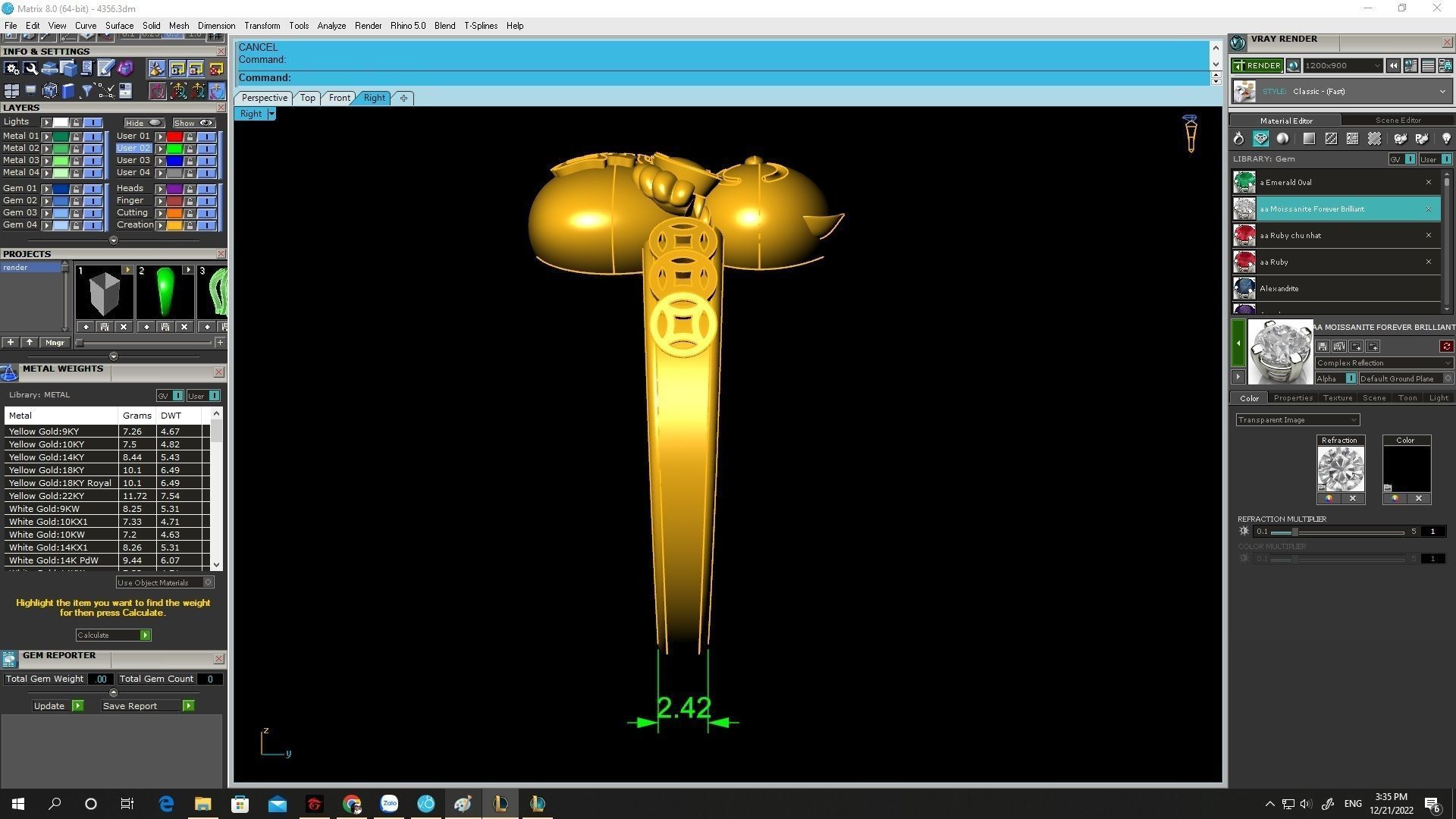Open the Transparent Image dropdown
The image size is (1456, 819).
point(1298,420)
